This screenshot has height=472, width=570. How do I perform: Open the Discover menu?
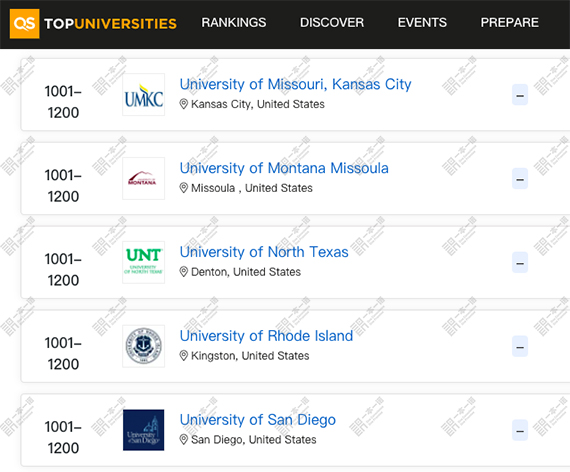(x=332, y=23)
